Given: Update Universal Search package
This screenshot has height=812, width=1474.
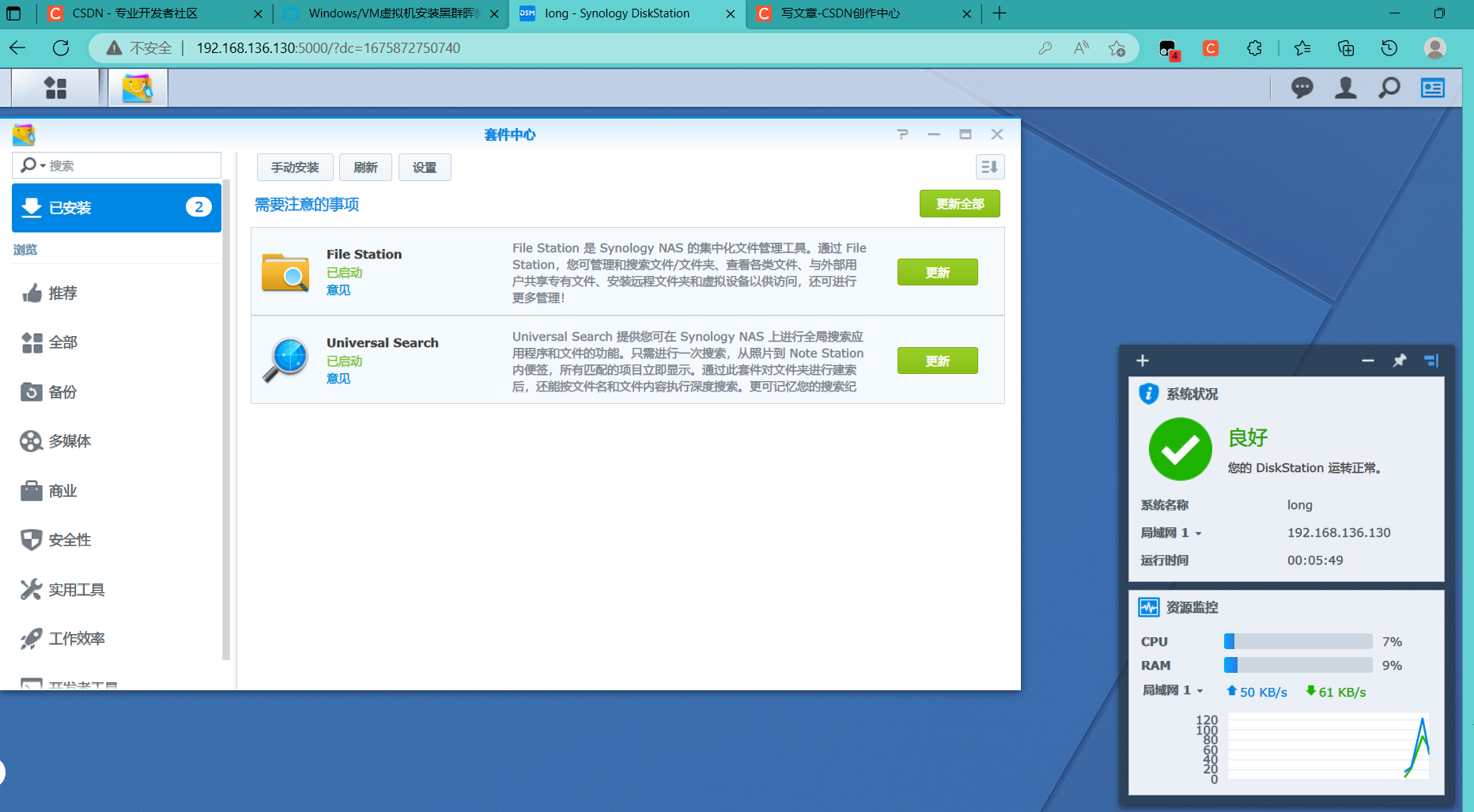Looking at the screenshot, I should (x=938, y=361).
